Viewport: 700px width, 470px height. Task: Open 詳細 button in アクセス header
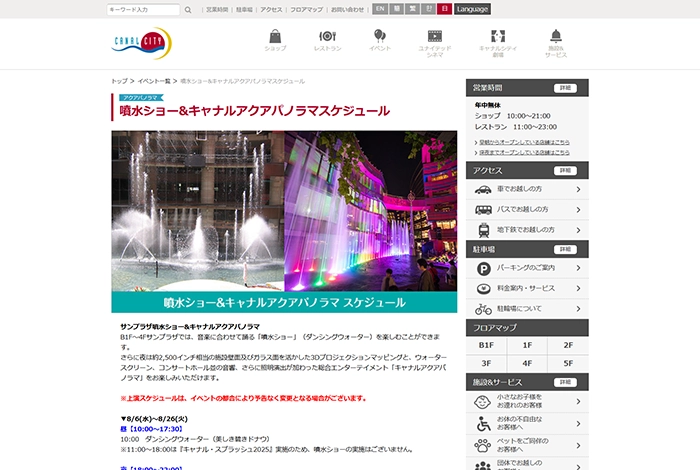pyautogui.click(x=565, y=171)
